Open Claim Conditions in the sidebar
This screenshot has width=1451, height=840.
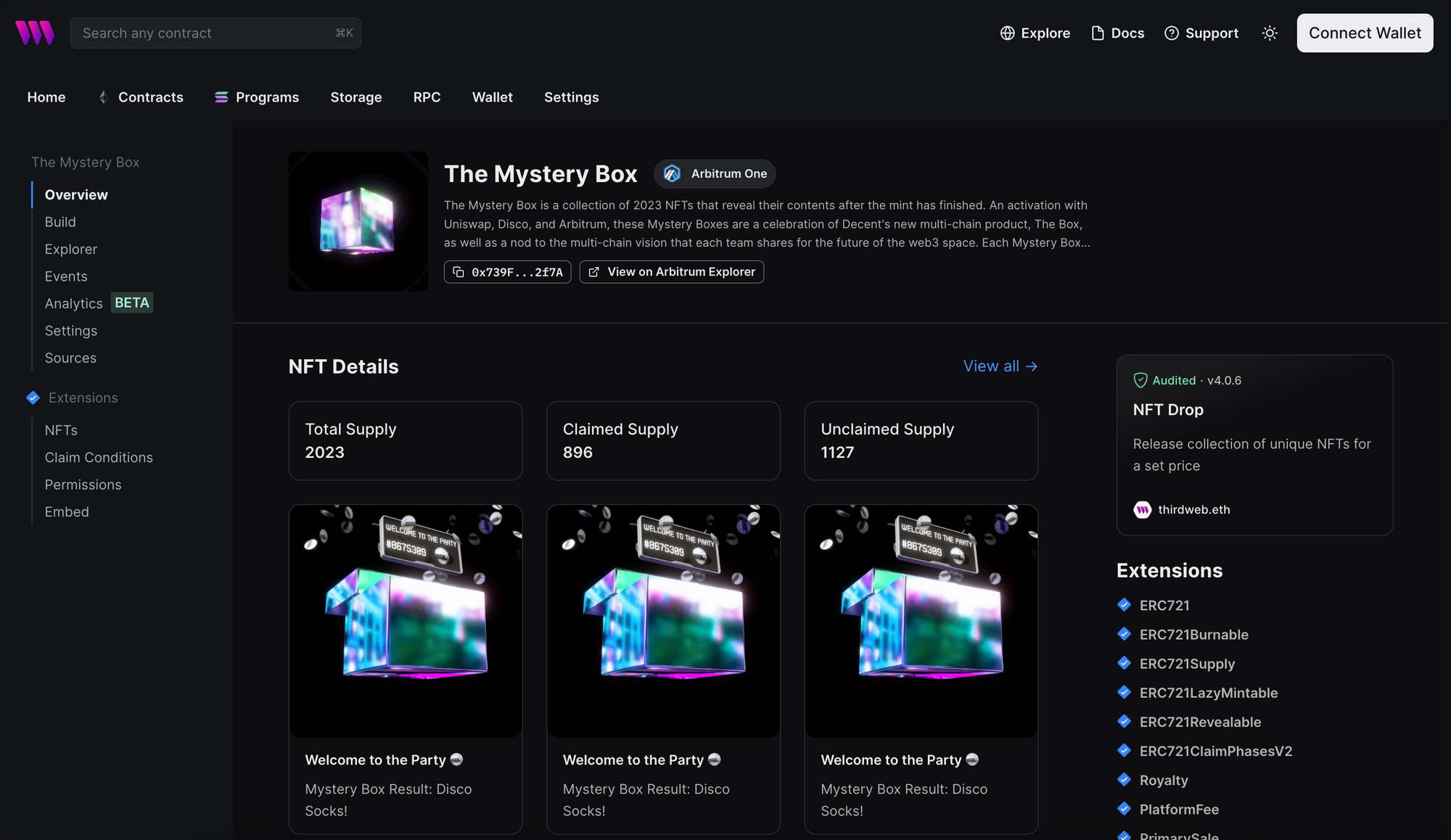(99, 458)
